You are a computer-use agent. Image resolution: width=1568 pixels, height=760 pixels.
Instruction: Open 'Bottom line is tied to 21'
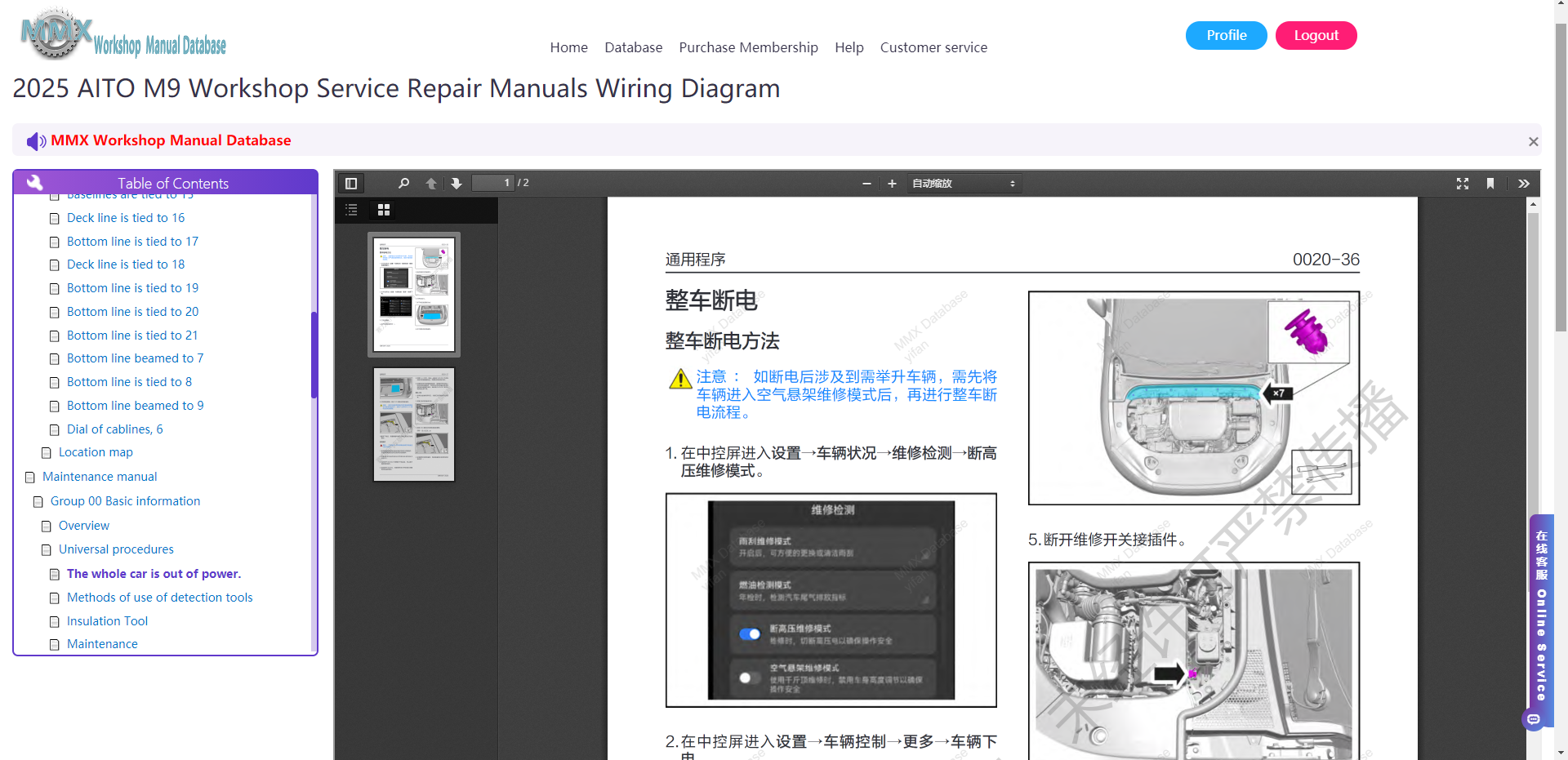point(132,336)
